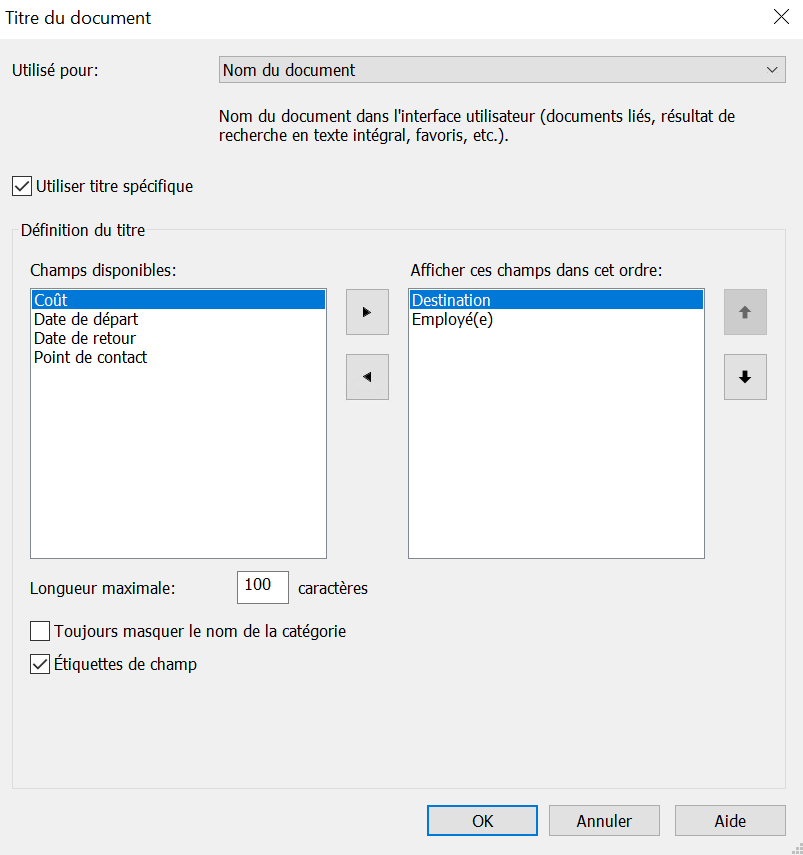
Task: Open help via Aide button
Action: pos(730,821)
